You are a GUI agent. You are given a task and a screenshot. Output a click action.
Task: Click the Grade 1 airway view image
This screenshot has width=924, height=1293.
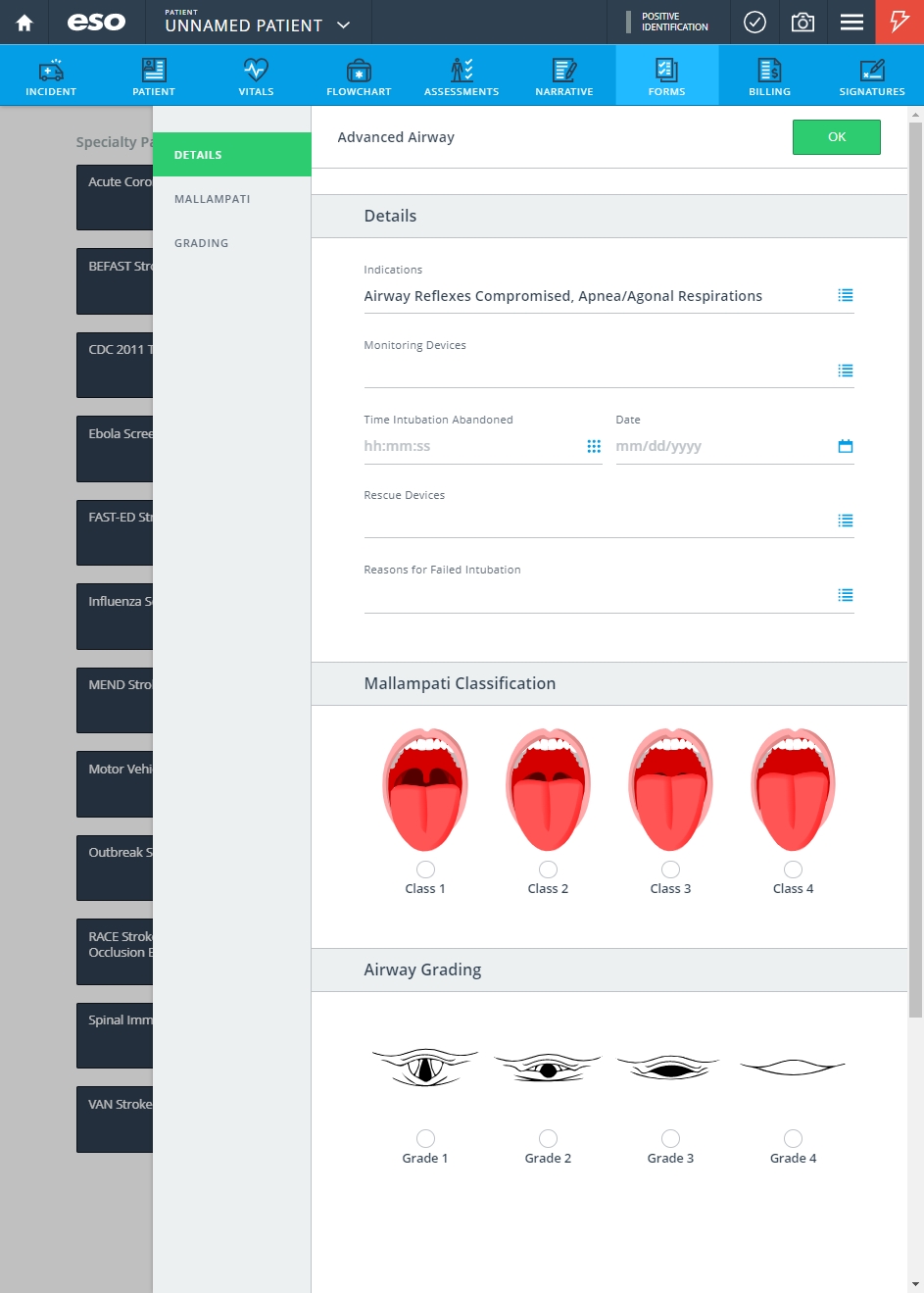(x=425, y=1067)
